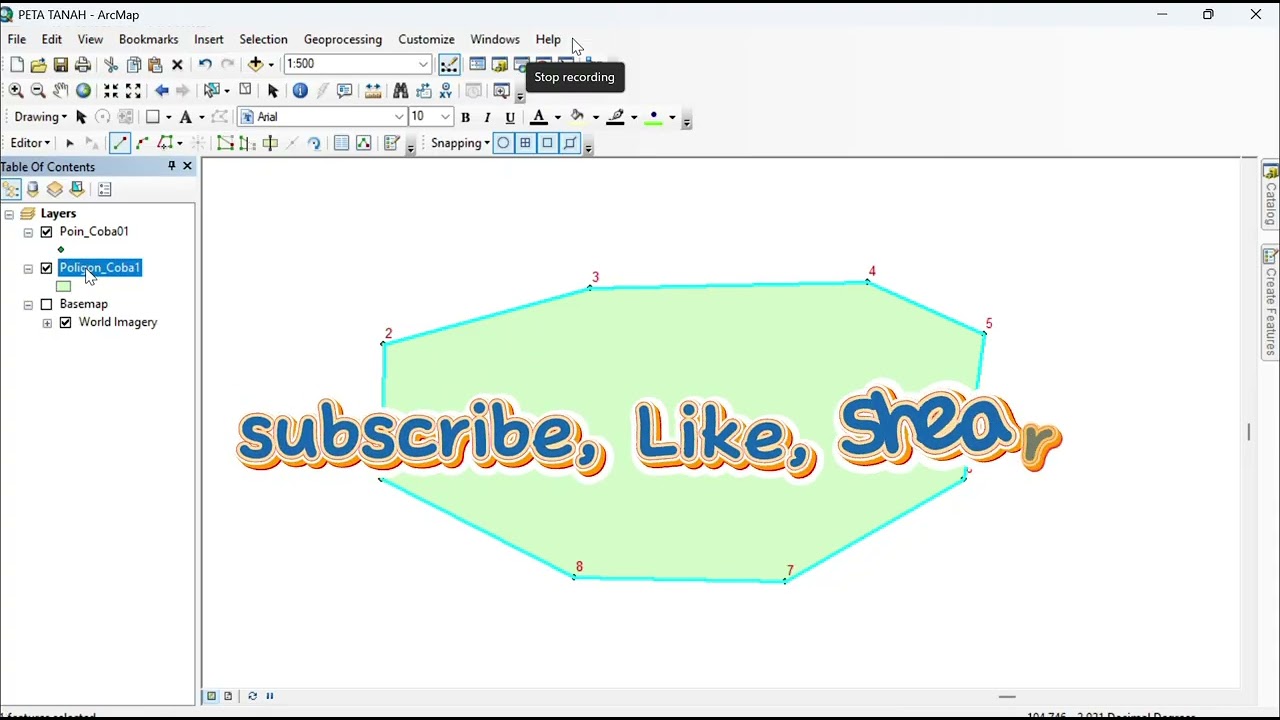Toggle Point Snapping
Image resolution: width=1280 pixels, height=720 pixels.
point(503,143)
